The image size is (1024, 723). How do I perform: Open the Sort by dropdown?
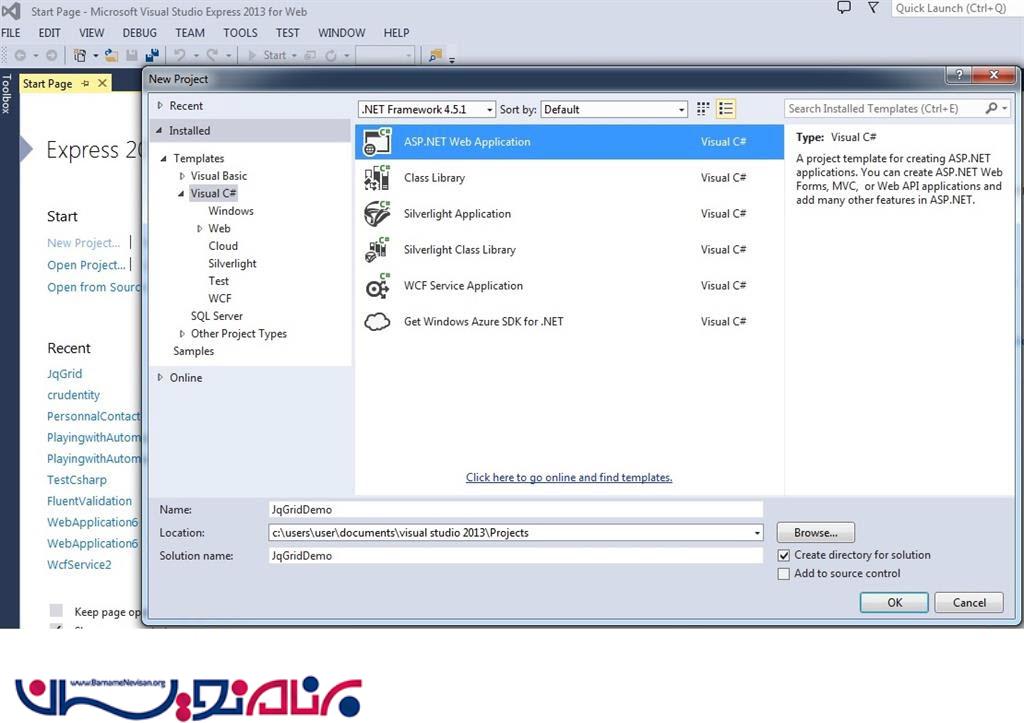coord(614,110)
